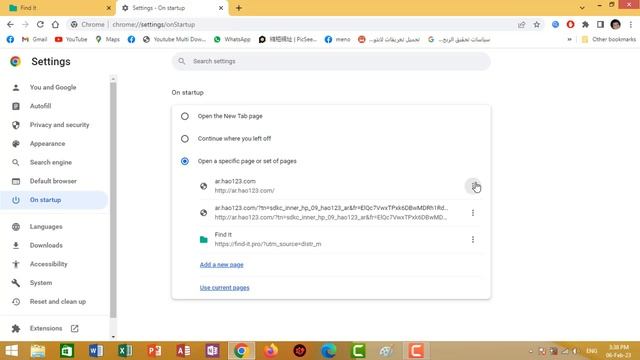This screenshot has height=360, width=640.
Task: Open a new tab with plus button
Action: tap(239, 8)
